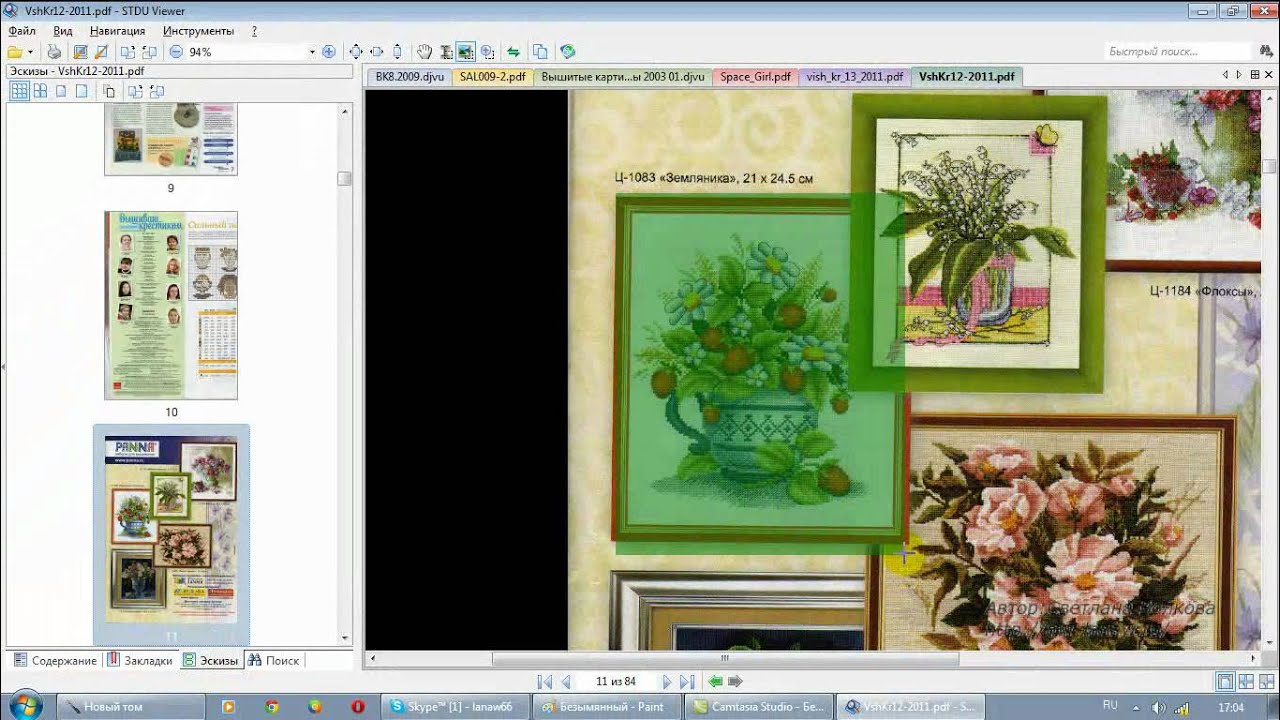Image resolution: width=1280 pixels, height=720 pixels.
Task: Open the ? help menu
Action: [x=254, y=31]
